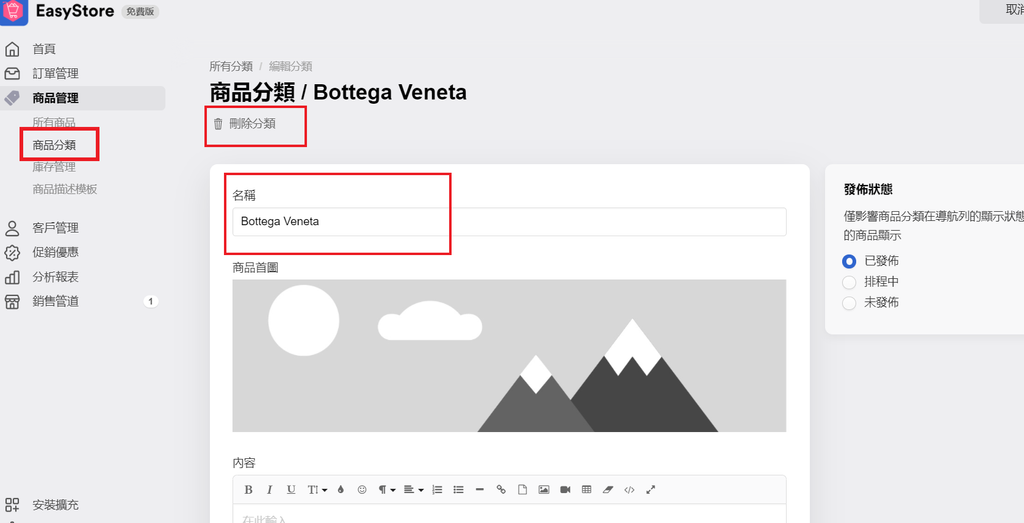
Task: Click the text color droplet icon
Action: click(x=340, y=490)
